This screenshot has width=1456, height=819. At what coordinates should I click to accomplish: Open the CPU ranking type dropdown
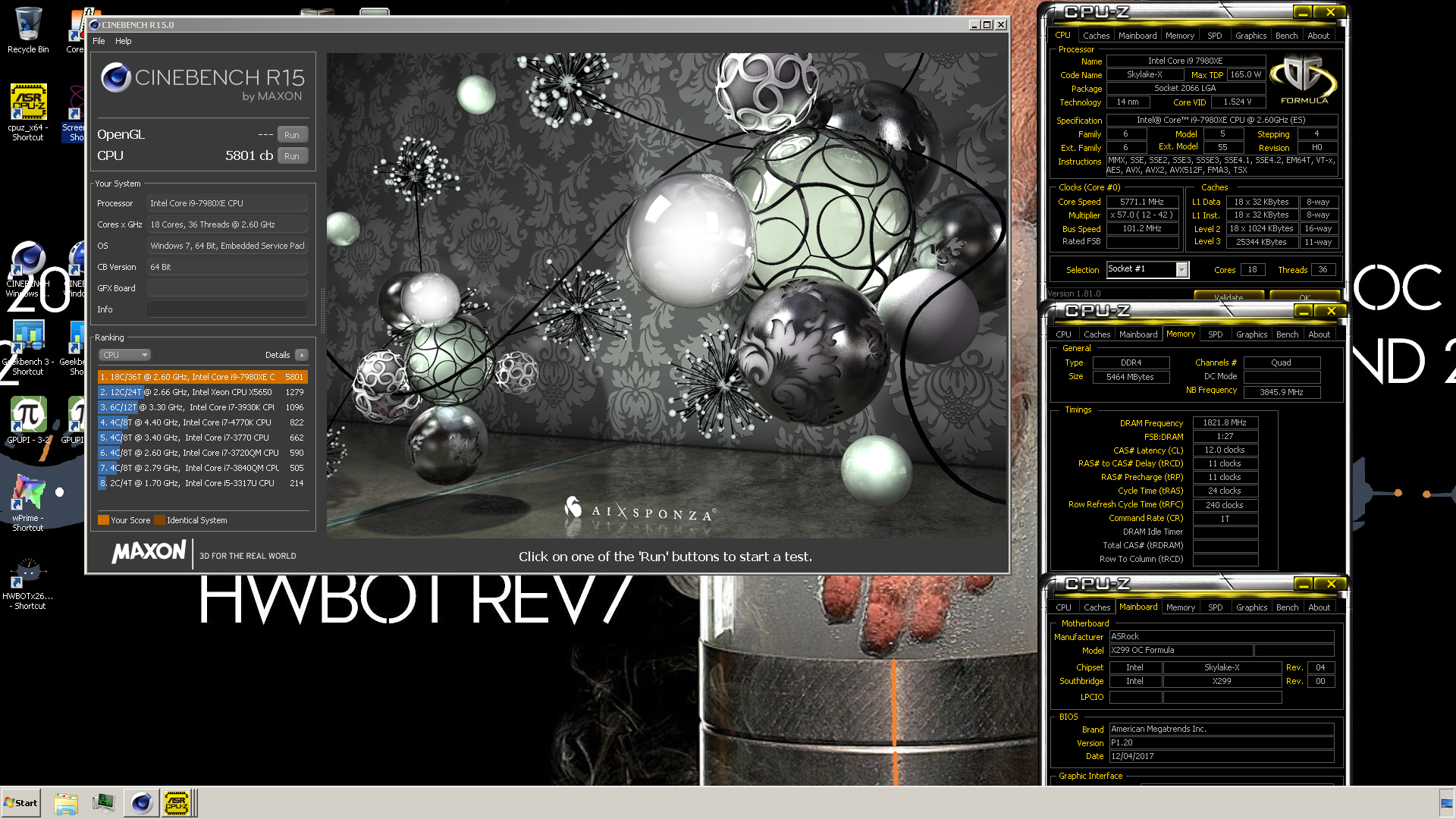124,355
